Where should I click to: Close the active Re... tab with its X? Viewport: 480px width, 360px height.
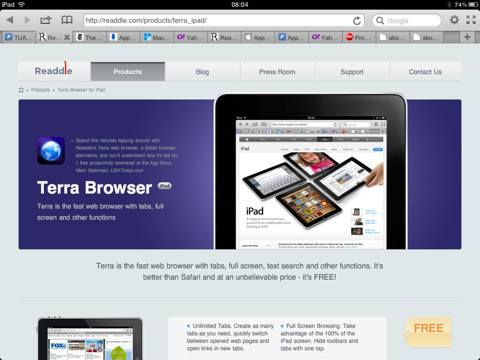(67, 37)
